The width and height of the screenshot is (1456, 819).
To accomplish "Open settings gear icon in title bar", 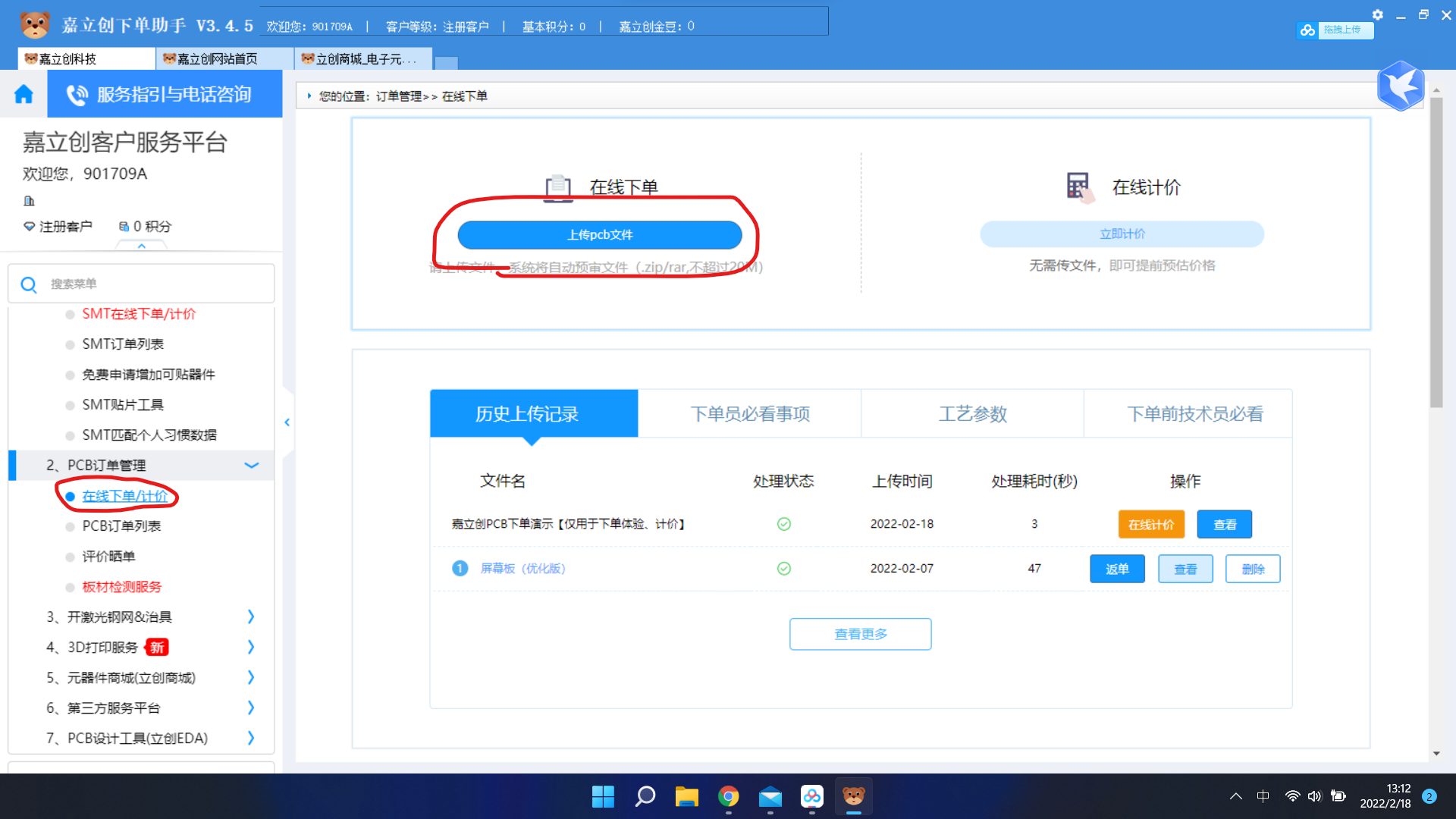I will click(x=1378, y=14).
